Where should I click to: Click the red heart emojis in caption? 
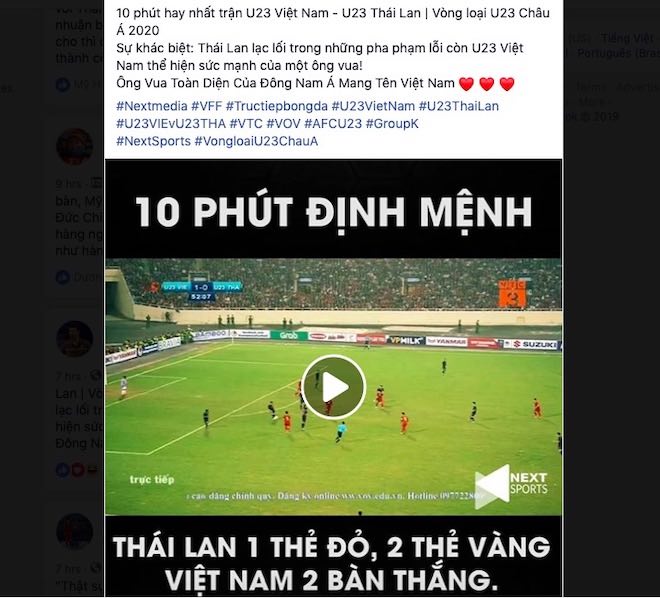pos(487,84)
